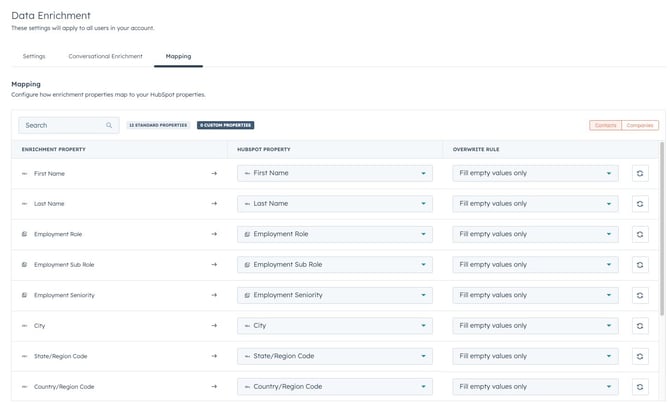
Task: Open the City HubSpot property dropdown
Action: [334, 326]
